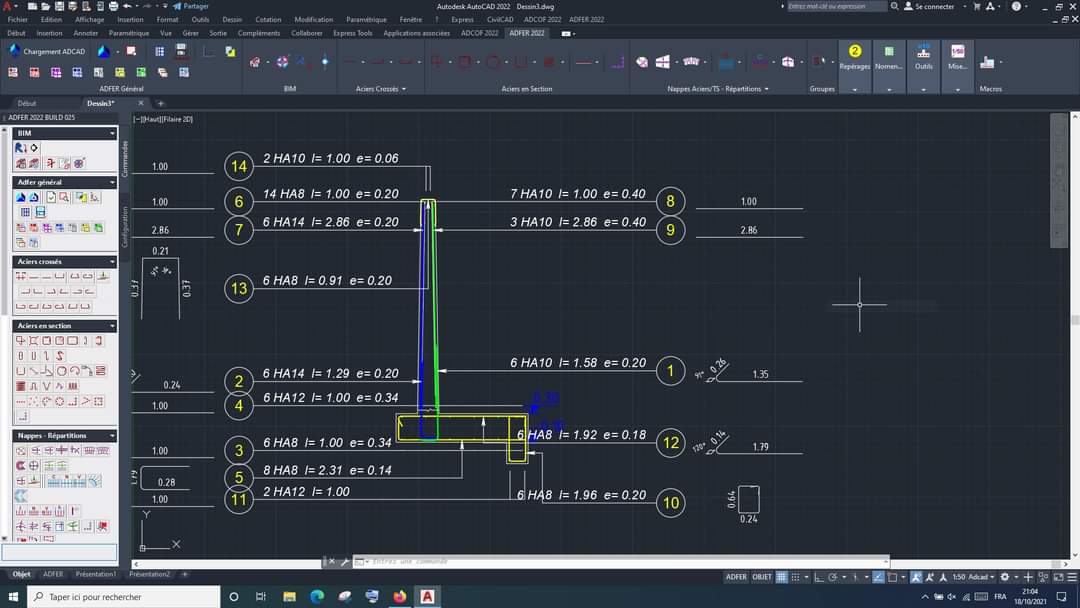This screenshot has height=608, width=1080.
Task: Toggle OBJET model space button
Action: point(762,577)
